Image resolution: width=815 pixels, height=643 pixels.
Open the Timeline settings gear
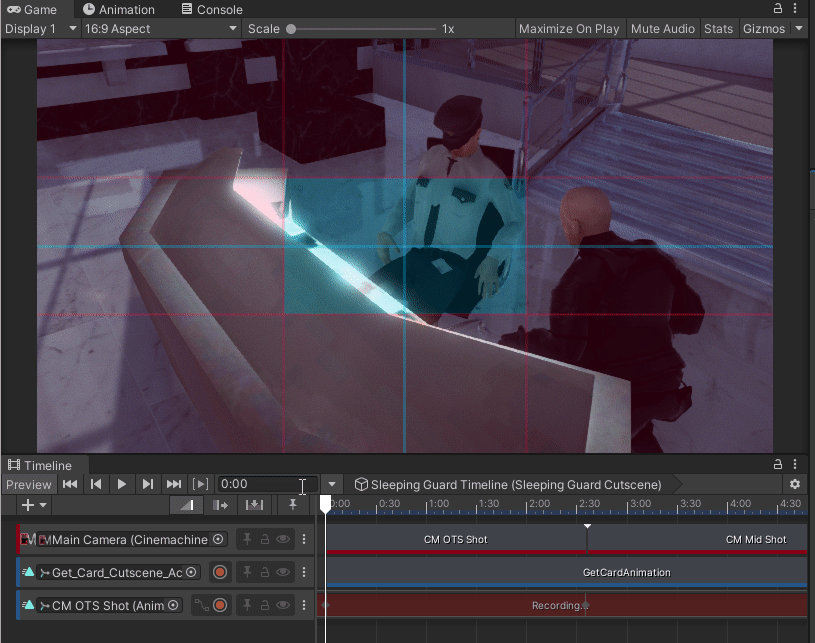coord(795,484)
